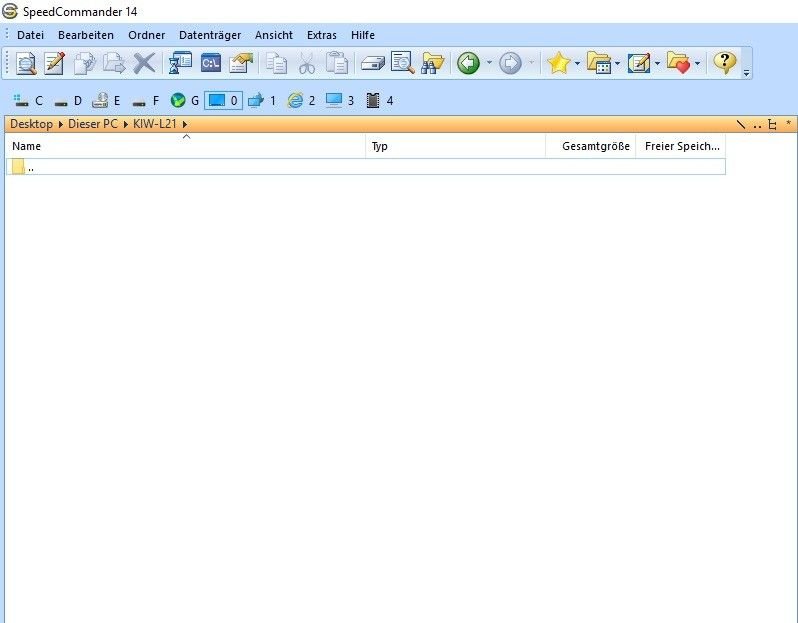Click the gray Forward arrow icon
This screenshot has height=623, width=798.
pos(510,64)
